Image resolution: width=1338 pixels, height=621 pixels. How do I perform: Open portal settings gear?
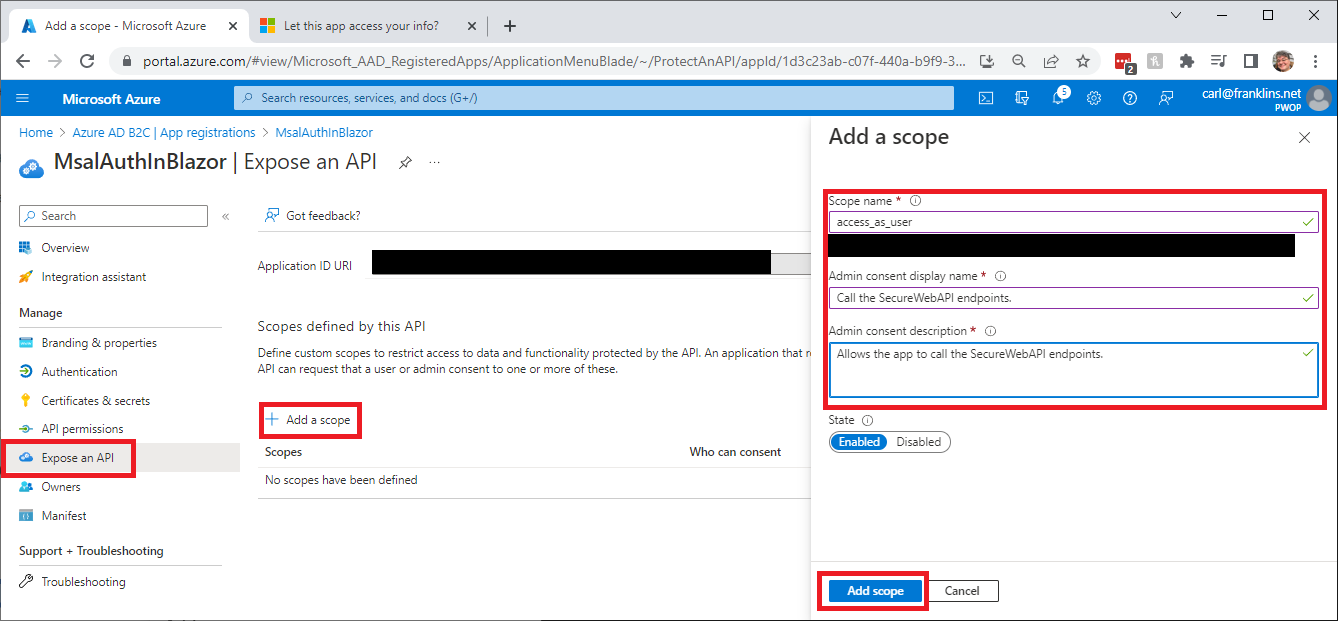coord(1094,98)
